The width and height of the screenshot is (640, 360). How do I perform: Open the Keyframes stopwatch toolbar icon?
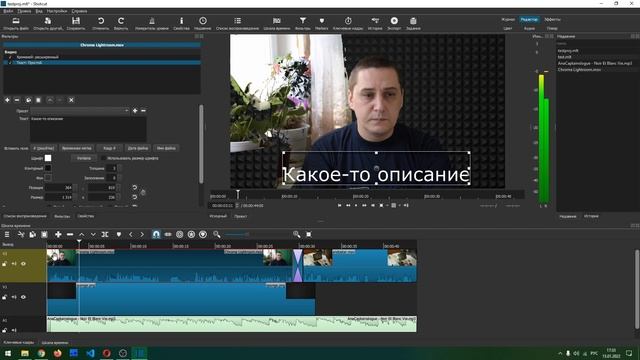[348, 21]
